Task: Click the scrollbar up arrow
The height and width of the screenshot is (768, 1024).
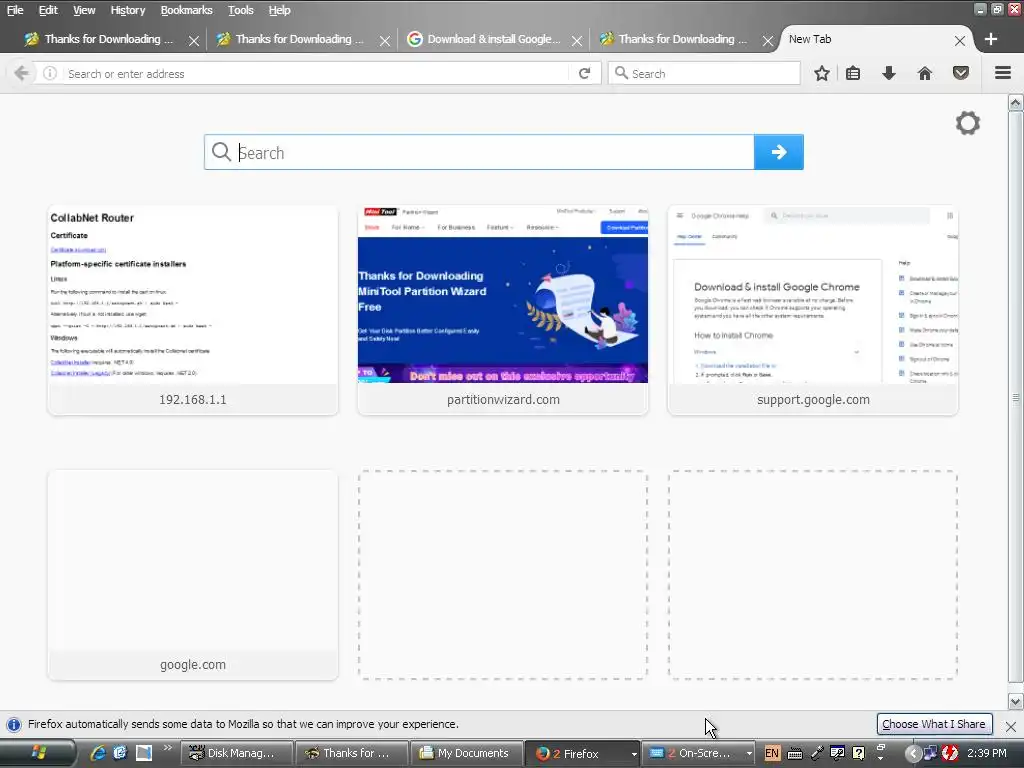Action: pos(1016,103)
